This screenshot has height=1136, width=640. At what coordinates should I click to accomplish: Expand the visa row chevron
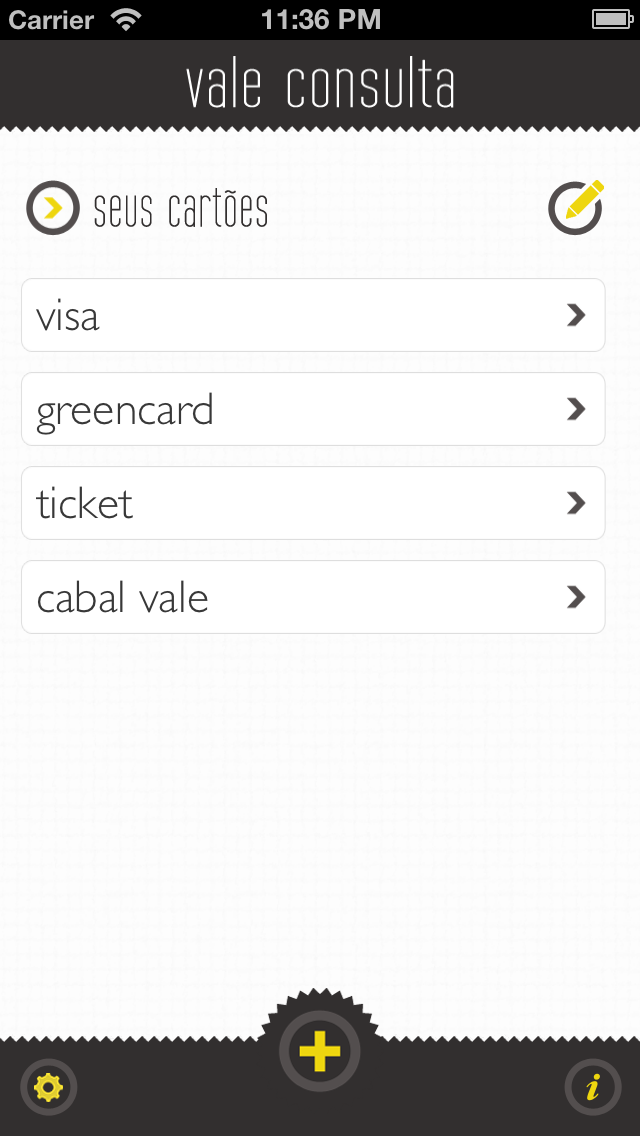click(576, 315)
